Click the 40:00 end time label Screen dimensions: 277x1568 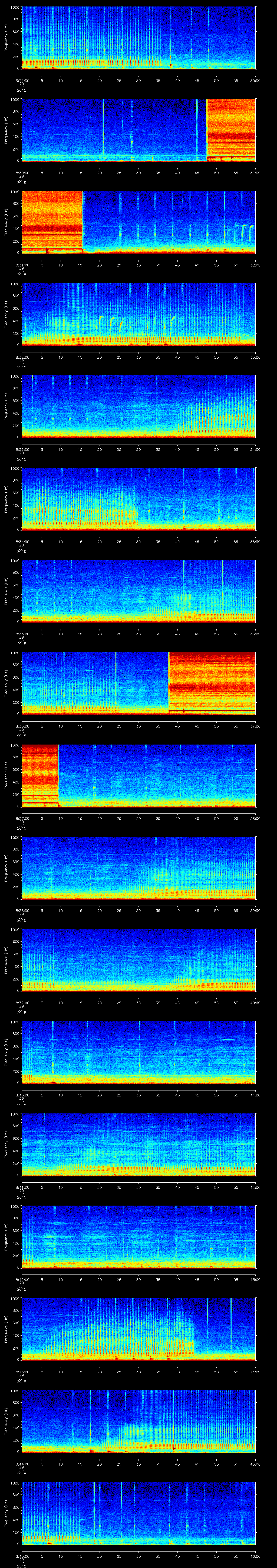255,1003
